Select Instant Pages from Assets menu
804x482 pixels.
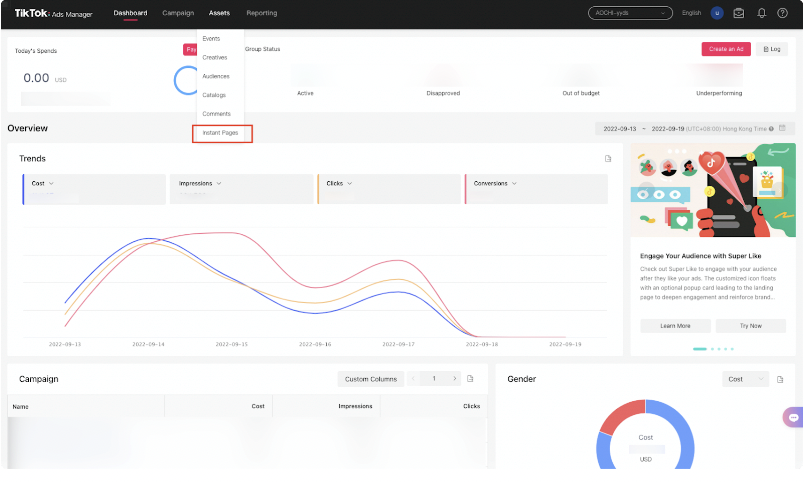[221, 133]
